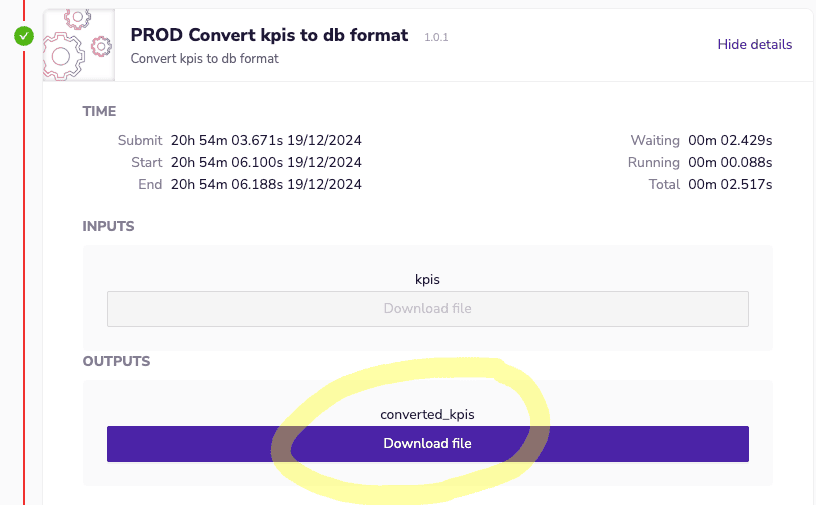The image size is (816, 505).
Task: Click the PROD Convert kpis to db format title
Action: pos(269,35)
